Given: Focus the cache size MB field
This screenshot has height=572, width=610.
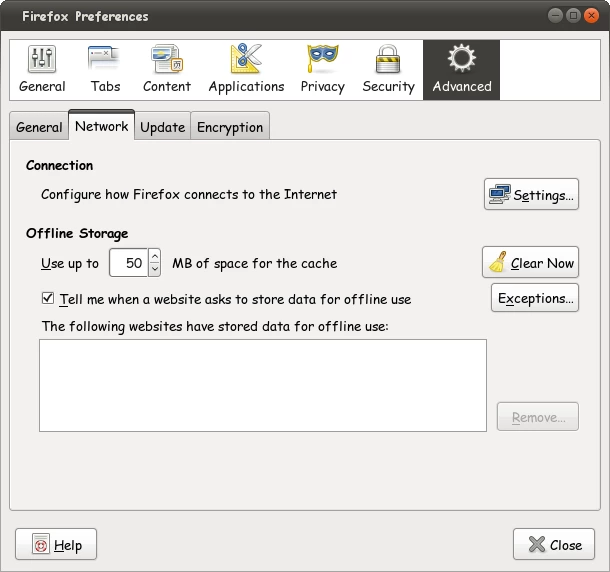Looking at the screenshot, I should click(128, 263).
